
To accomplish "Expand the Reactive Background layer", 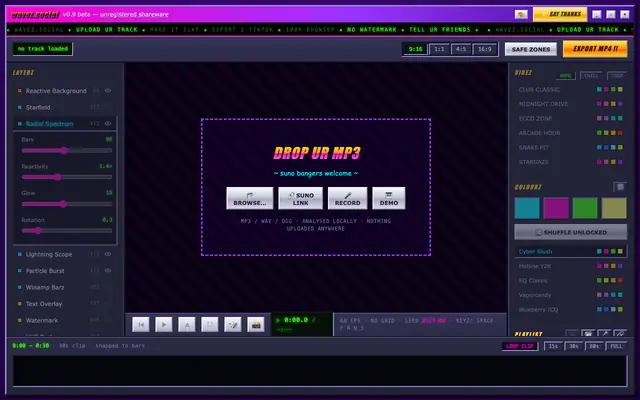I will point(65,91).
